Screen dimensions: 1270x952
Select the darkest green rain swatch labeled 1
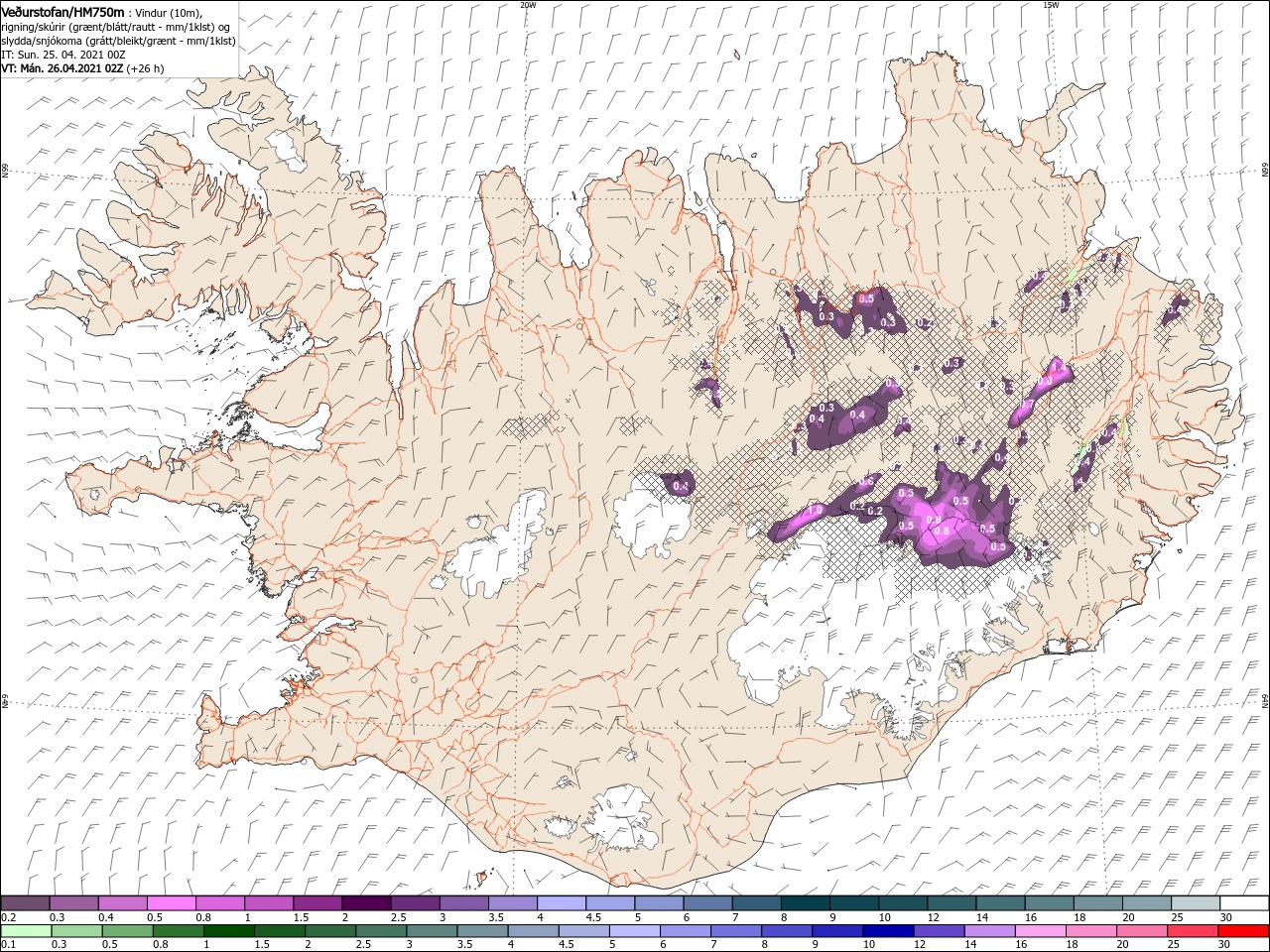click(x=229, y=931)
